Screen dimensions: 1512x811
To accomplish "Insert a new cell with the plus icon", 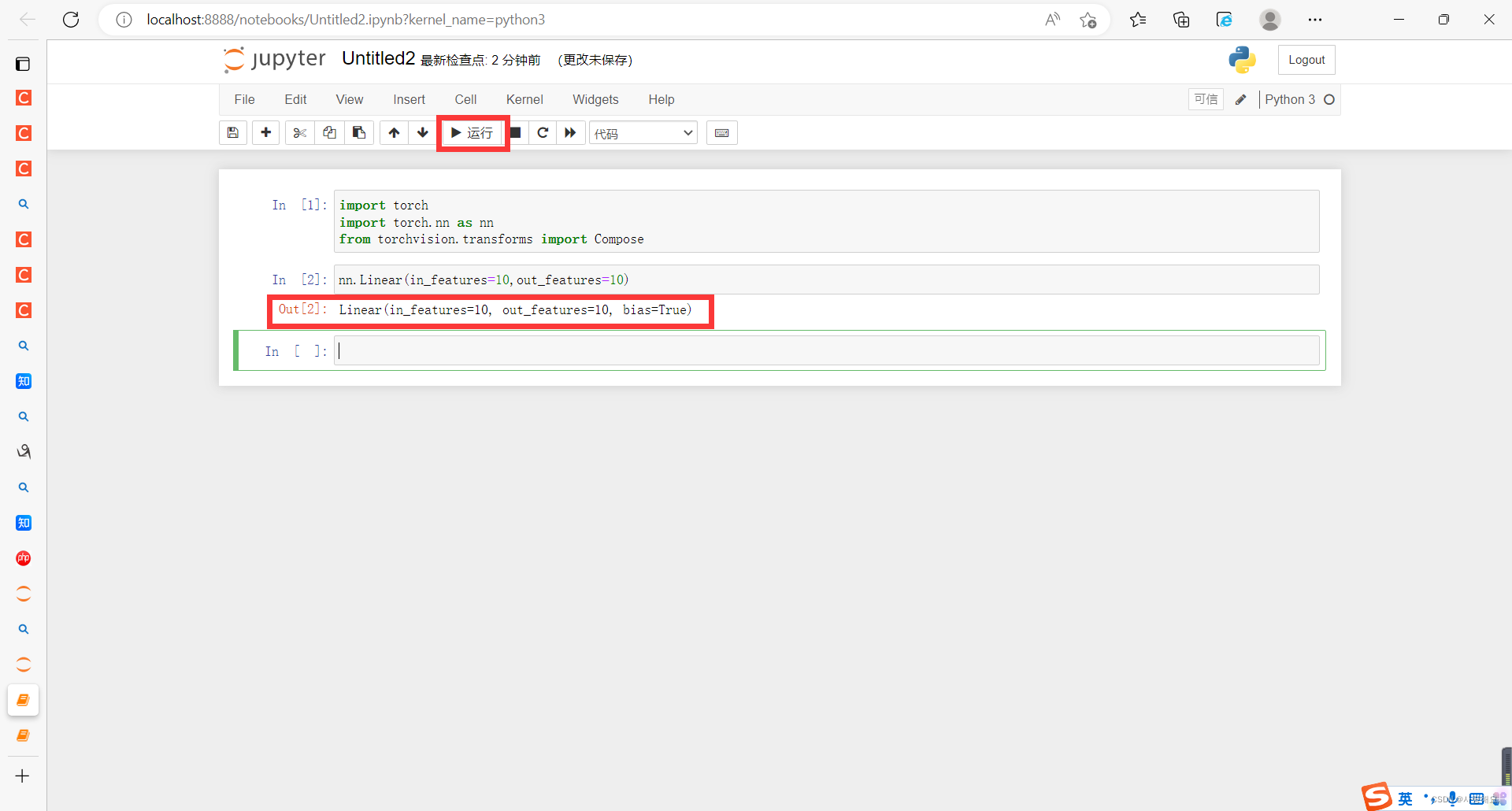I will (x=265, y=132).
